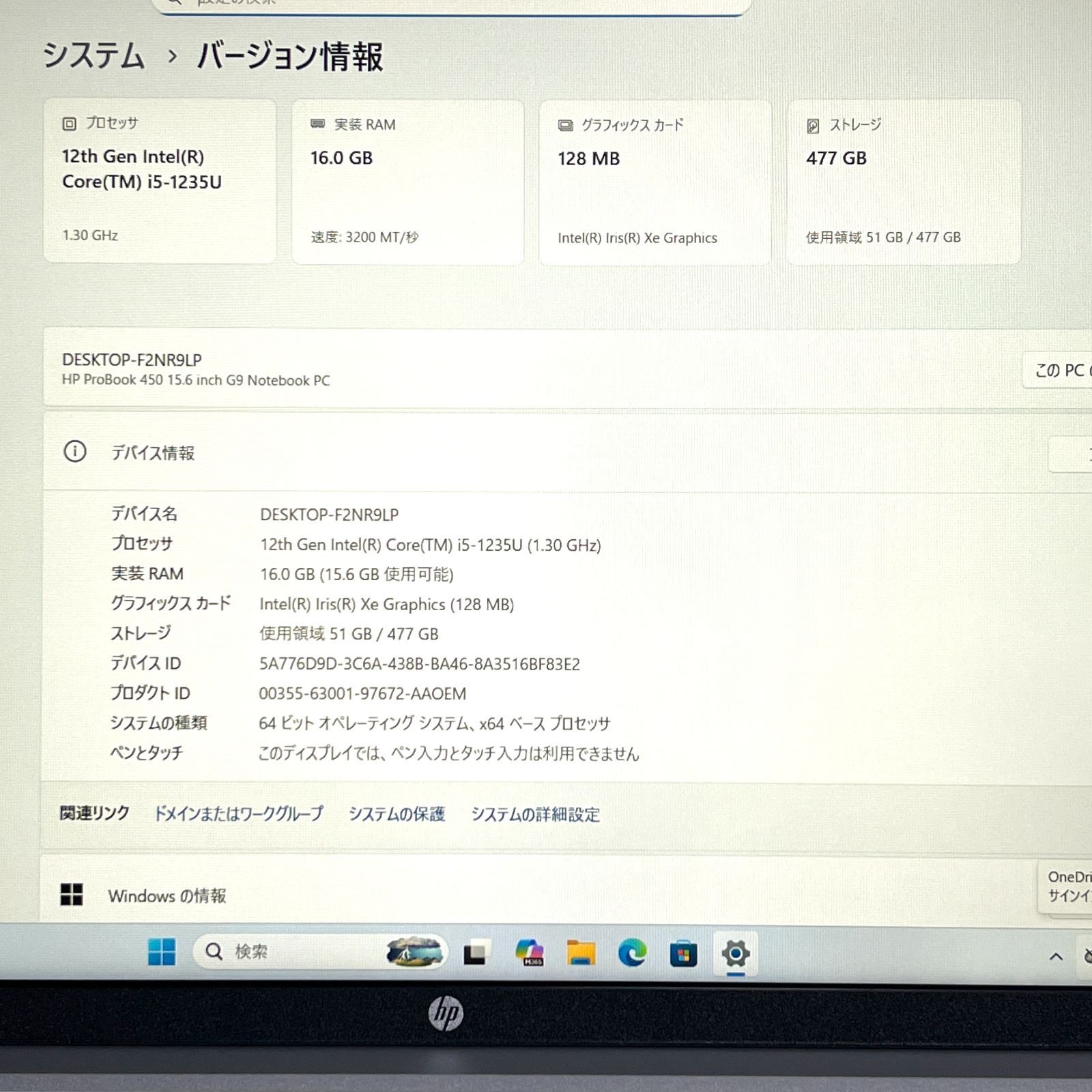Open システムの詳細設定 link
1092x1092 pixels.
coord(535,814)
